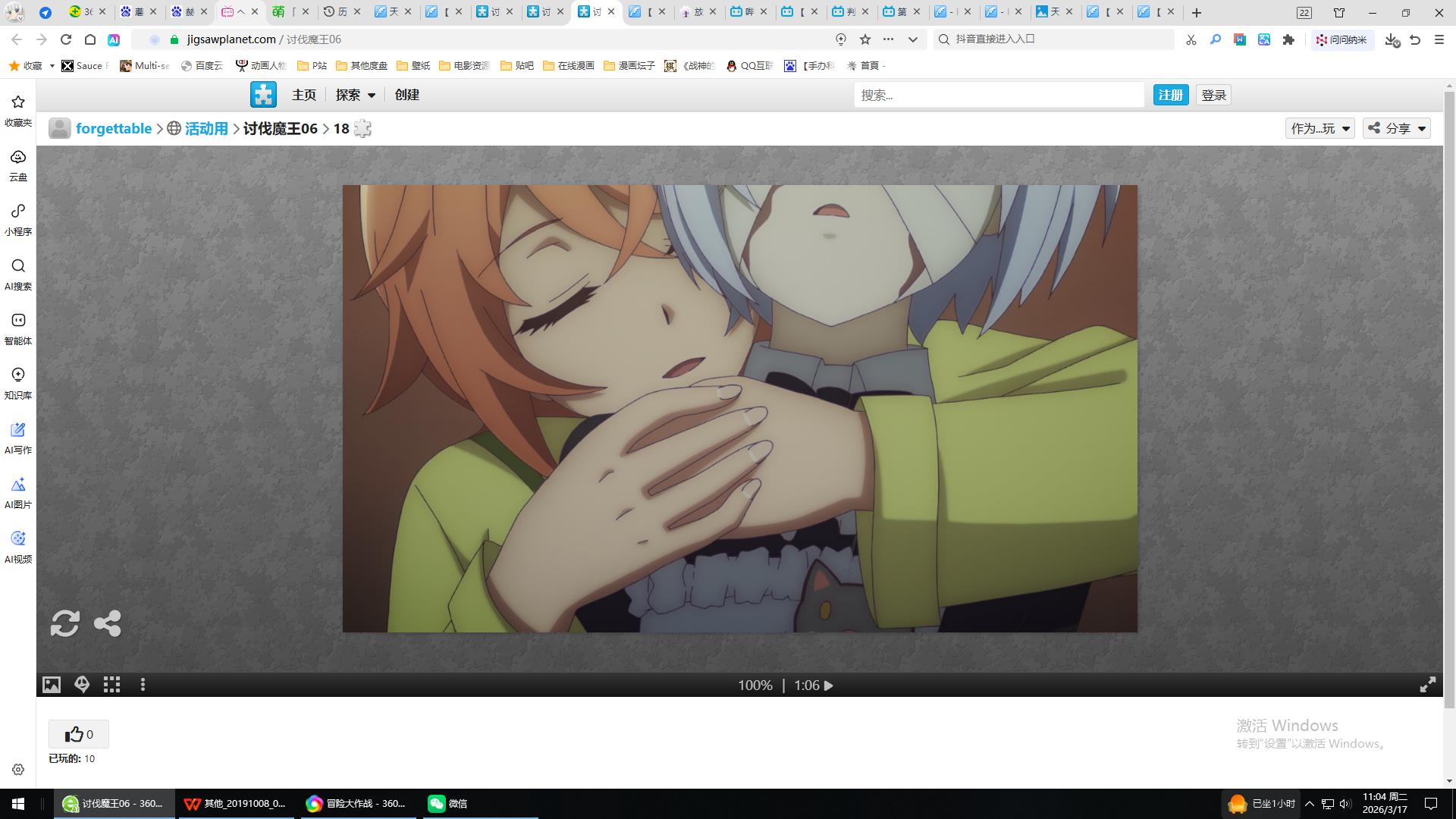Open the vertical three-dot more menu

pyautogui.click(x=143, y=685)
